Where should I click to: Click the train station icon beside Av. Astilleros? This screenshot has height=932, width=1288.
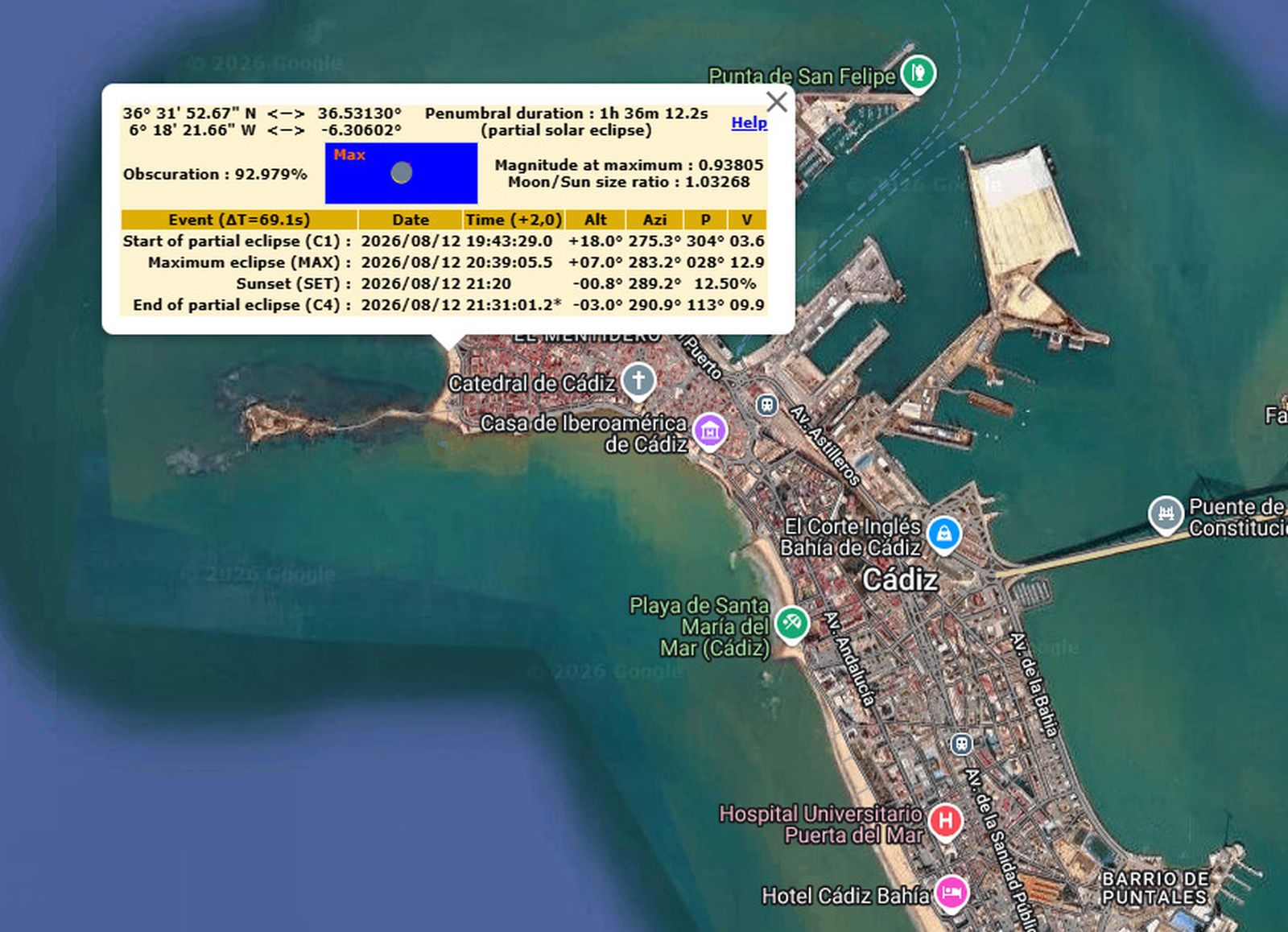[x=766, y=405]
